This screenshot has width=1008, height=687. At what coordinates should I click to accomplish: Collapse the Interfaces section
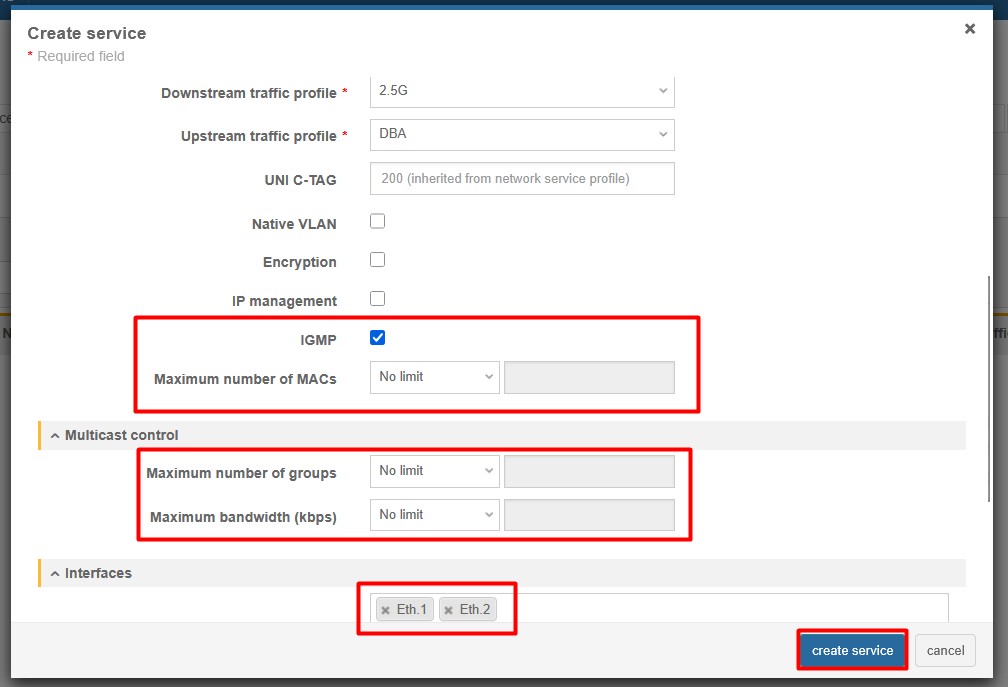pyautogui.click(x=55, y=573)
